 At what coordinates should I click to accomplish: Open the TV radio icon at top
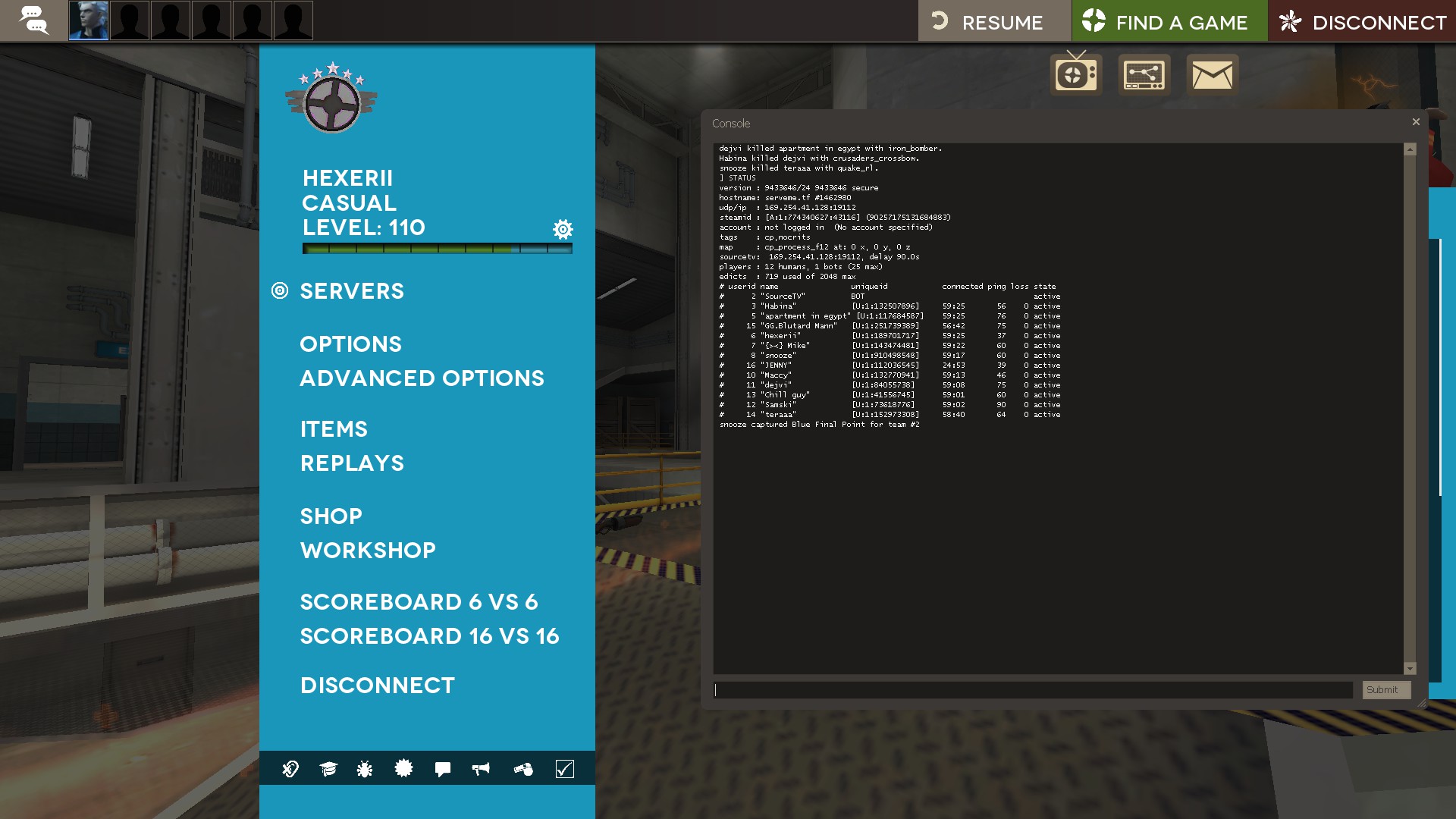pos(1076,74)
